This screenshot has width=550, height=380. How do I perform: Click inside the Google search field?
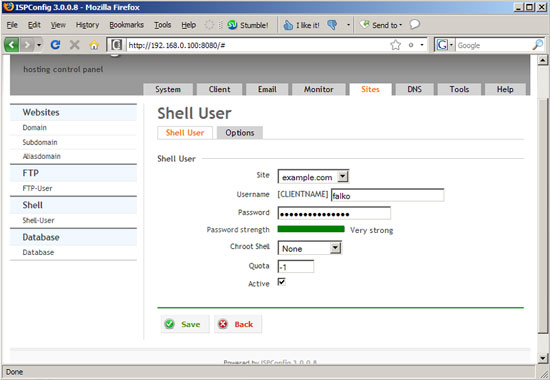pyautogui.click(x=493, y=45)
